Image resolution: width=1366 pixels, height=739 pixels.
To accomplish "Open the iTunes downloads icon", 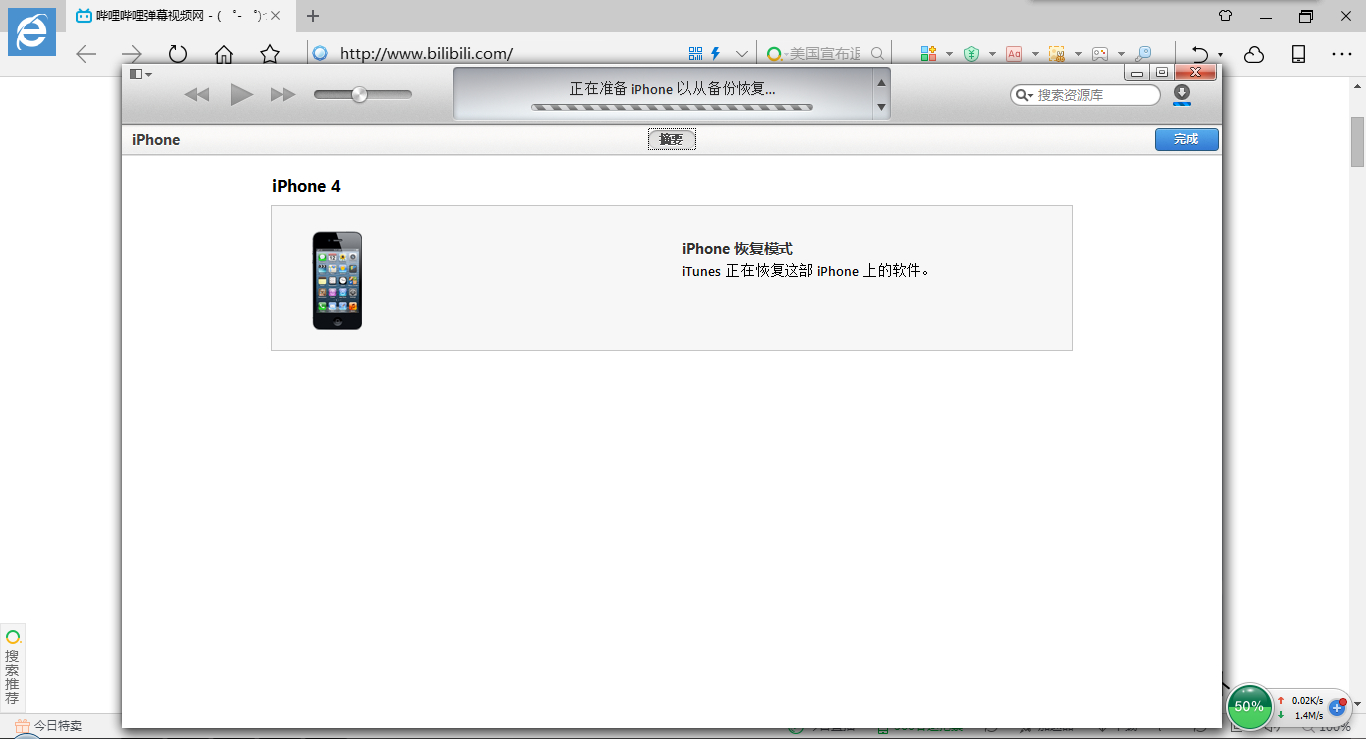I will pos(1182,94).
